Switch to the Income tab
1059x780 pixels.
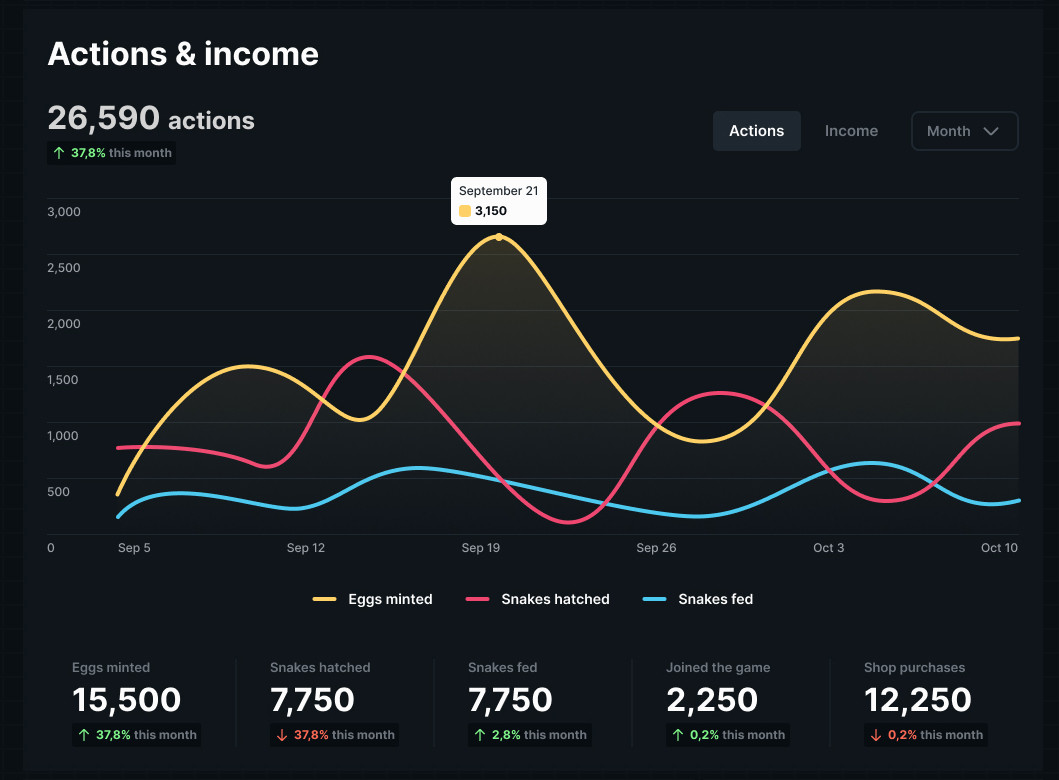[x=851, y=131]
